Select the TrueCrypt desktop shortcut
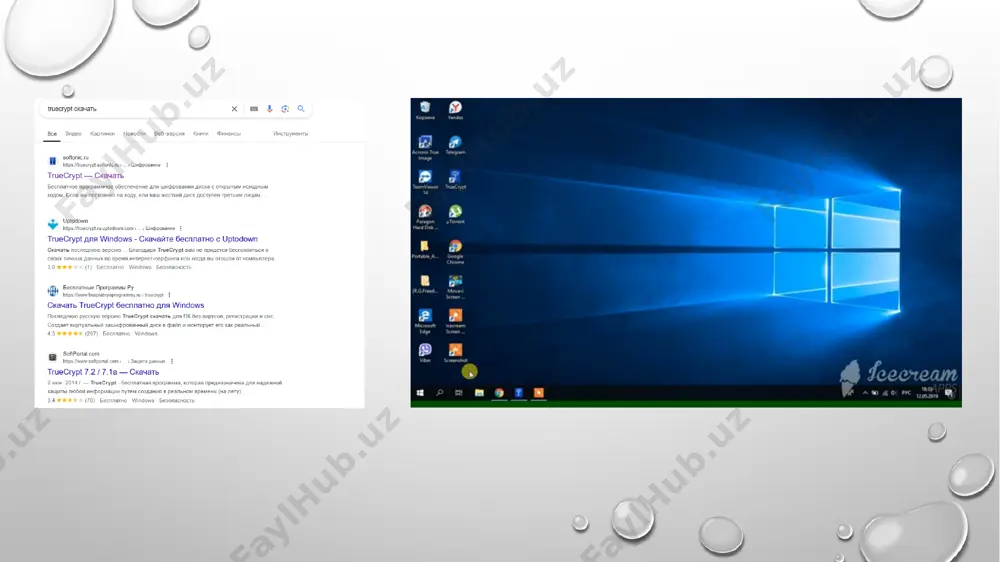Screen dimensions: 1000x562 pyautogui.click(x=455, y=180)
